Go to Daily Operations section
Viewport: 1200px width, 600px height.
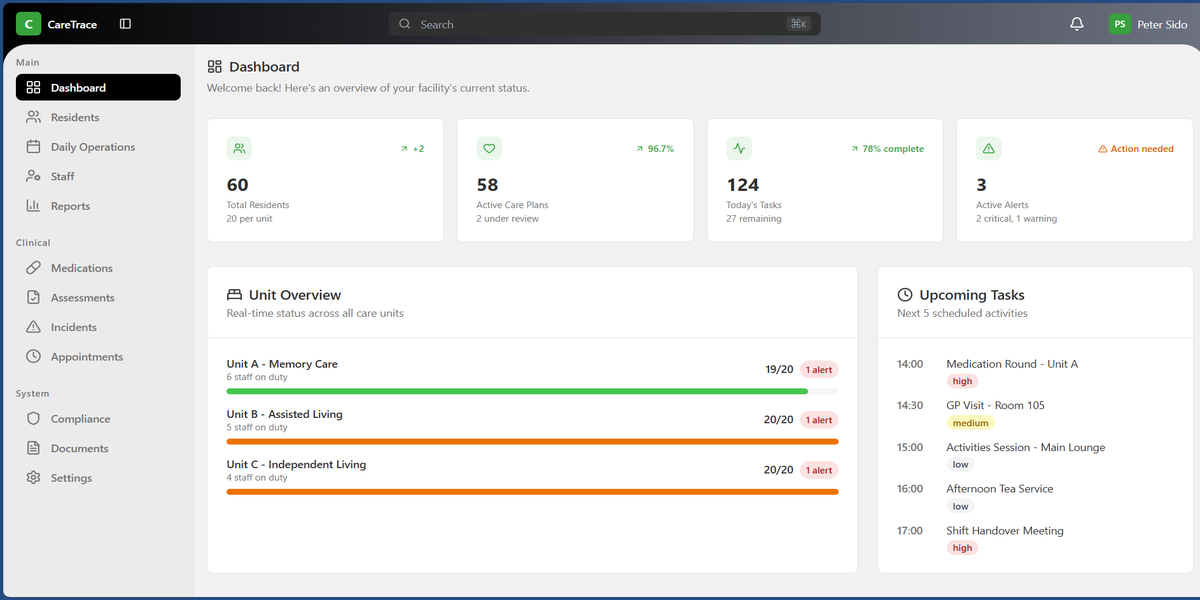92,147
